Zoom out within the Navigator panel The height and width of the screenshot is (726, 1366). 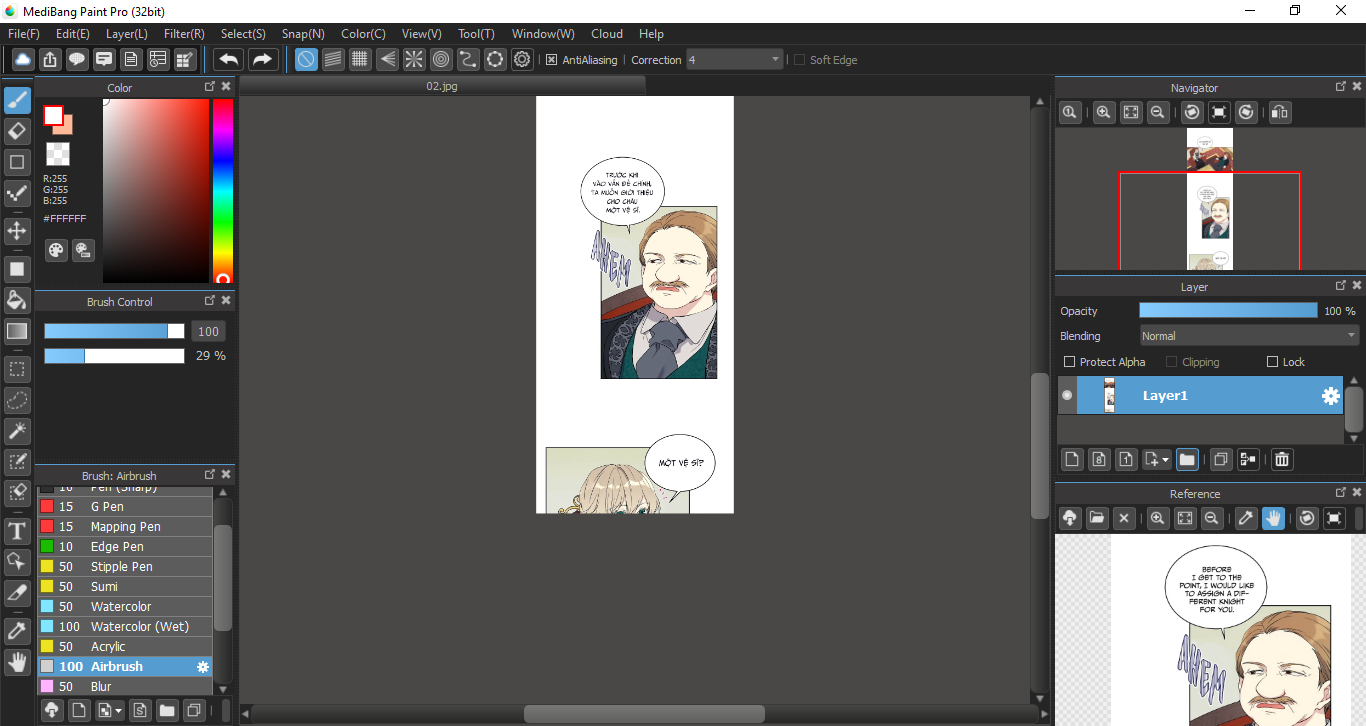(1158, 113)
